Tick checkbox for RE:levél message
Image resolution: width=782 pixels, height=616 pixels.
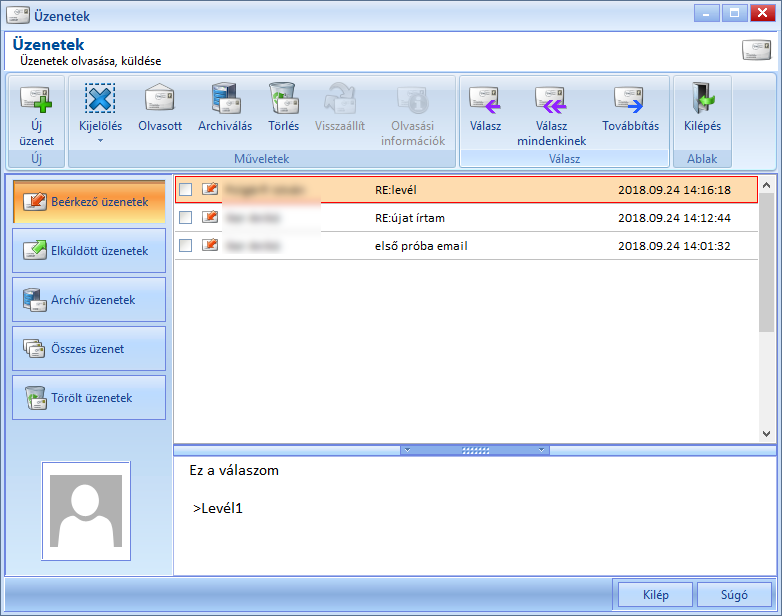click(186, 190)
